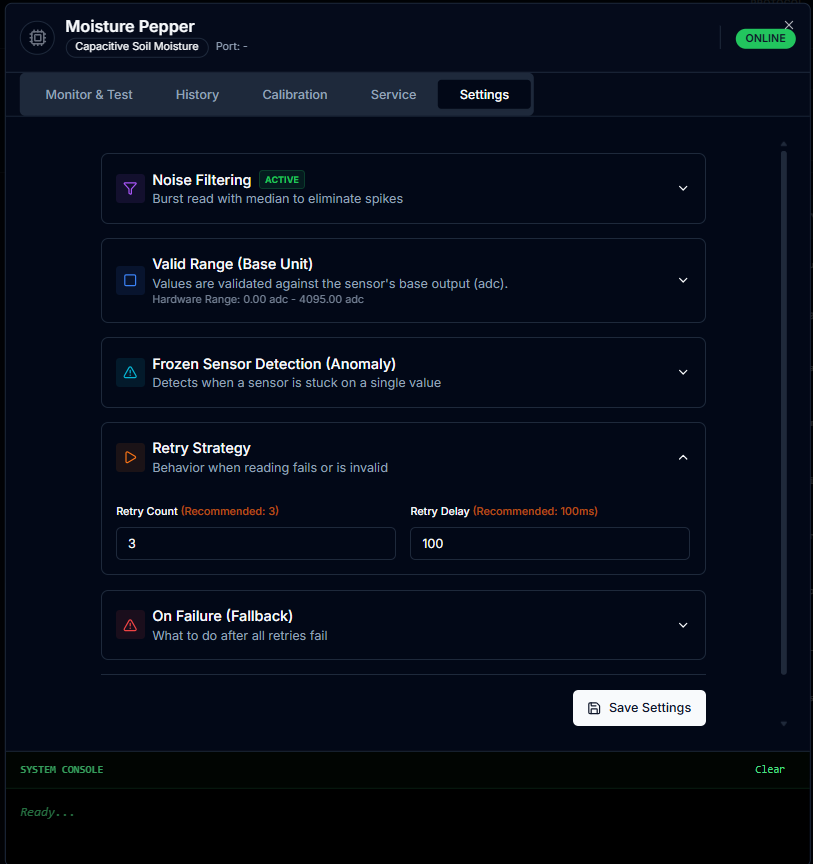
Task: Expand the On Failure (Fallback) chevron
Action: tap(683, 625)
